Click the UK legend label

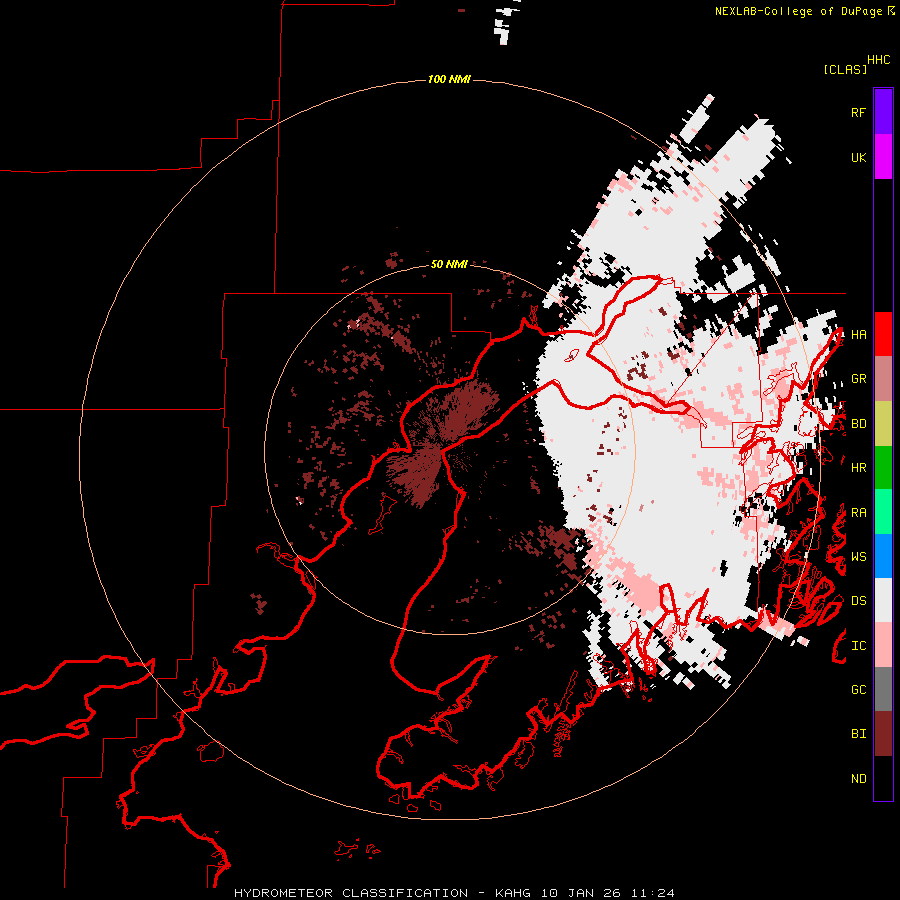(x=858, y=157)
